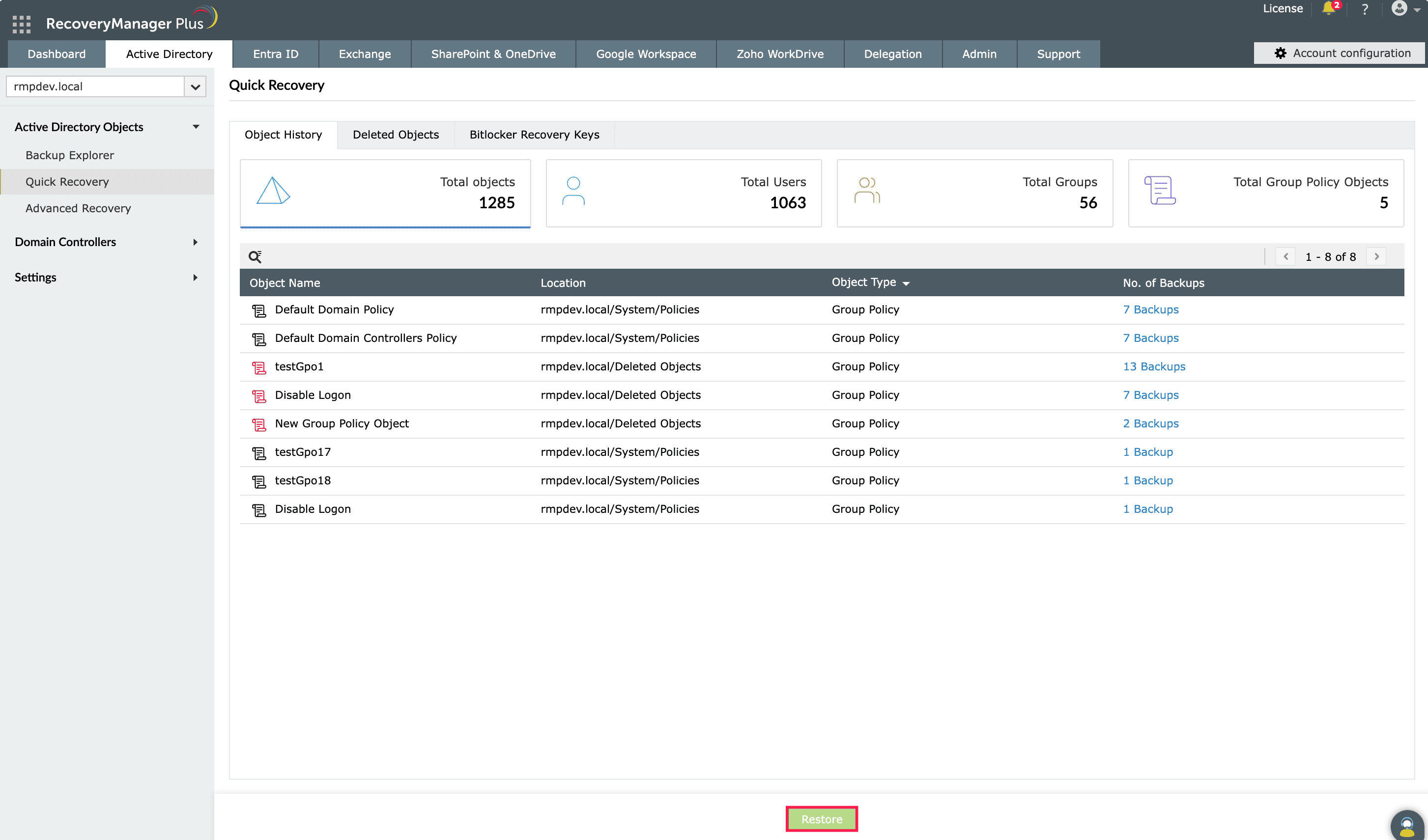Open the table search icon
The height and width of the screenshot is (840, 1428).
255,256
